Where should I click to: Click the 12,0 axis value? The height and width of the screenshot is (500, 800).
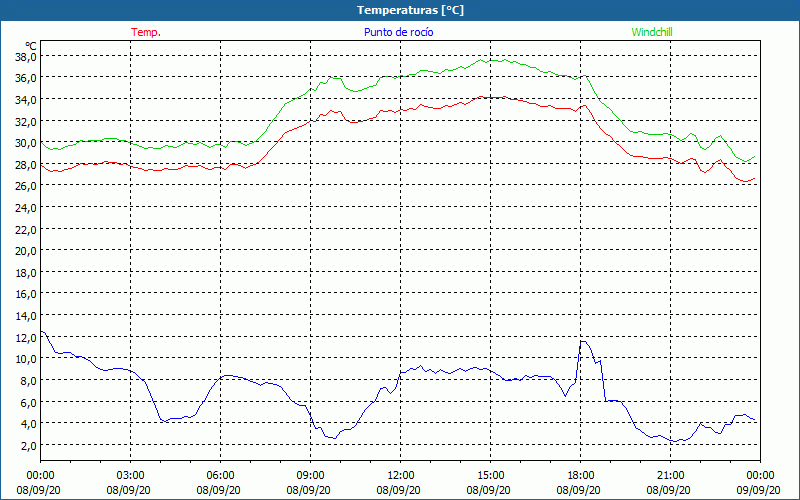(x=26, y=338)
